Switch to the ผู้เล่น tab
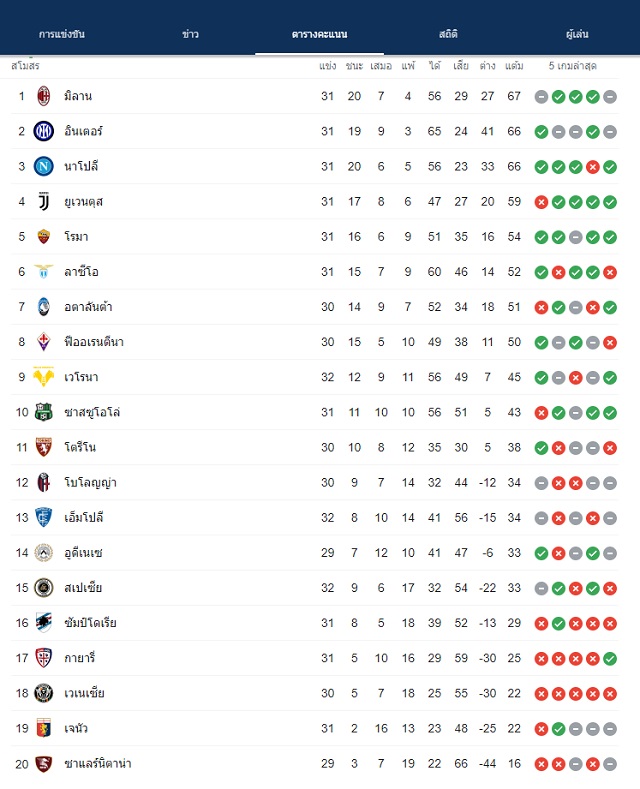The image size is (640, 789). tap(577, 34)
